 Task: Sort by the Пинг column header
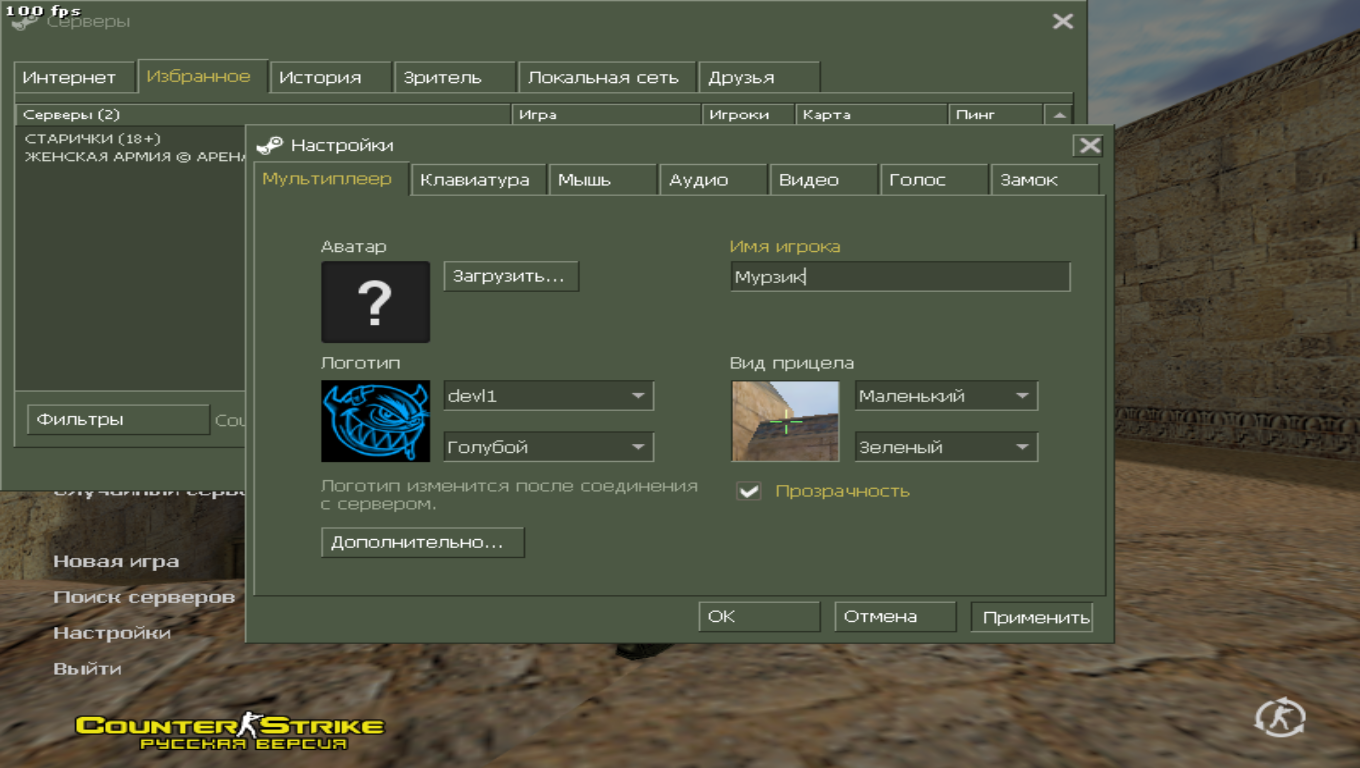coord(994,114)
